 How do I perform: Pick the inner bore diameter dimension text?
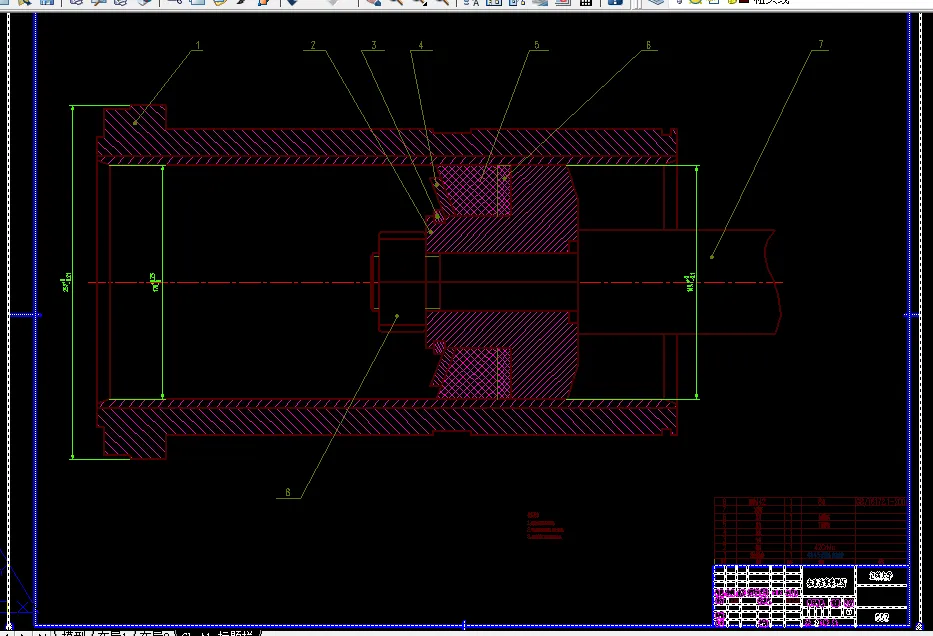pyautogui.click(x=155, y=283)
